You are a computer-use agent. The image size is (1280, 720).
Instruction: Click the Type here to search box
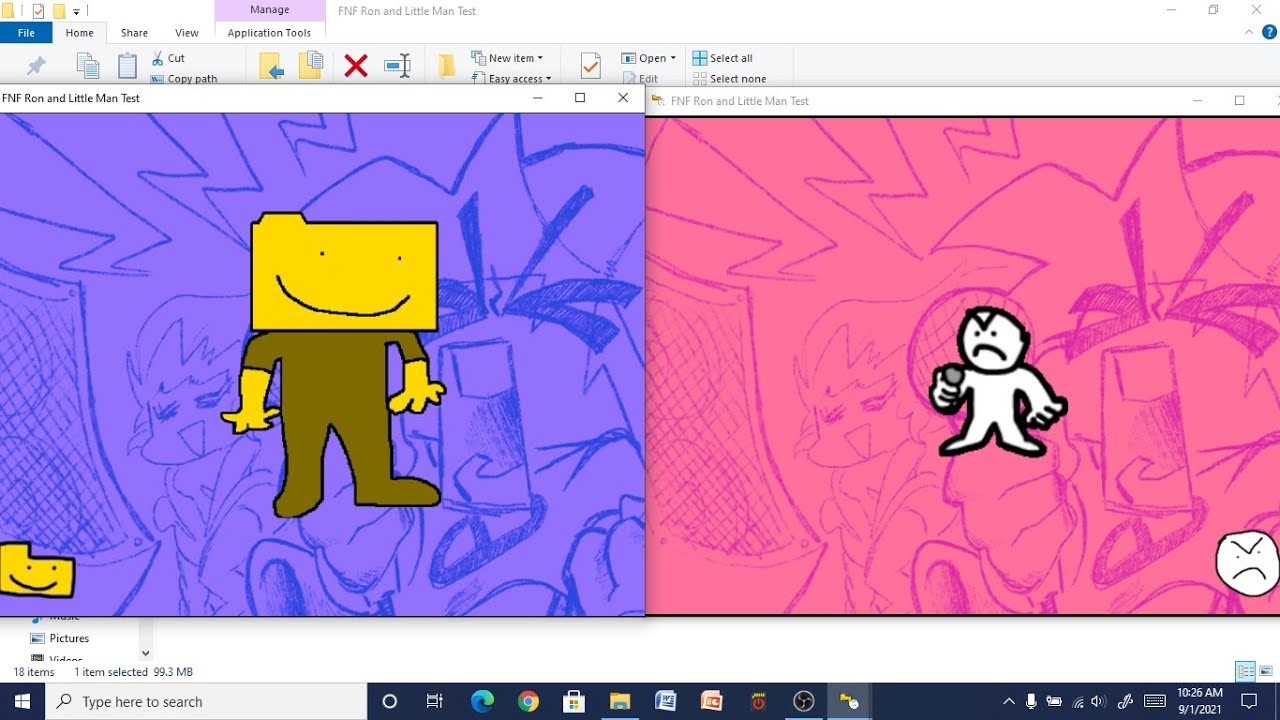(207, 701)
